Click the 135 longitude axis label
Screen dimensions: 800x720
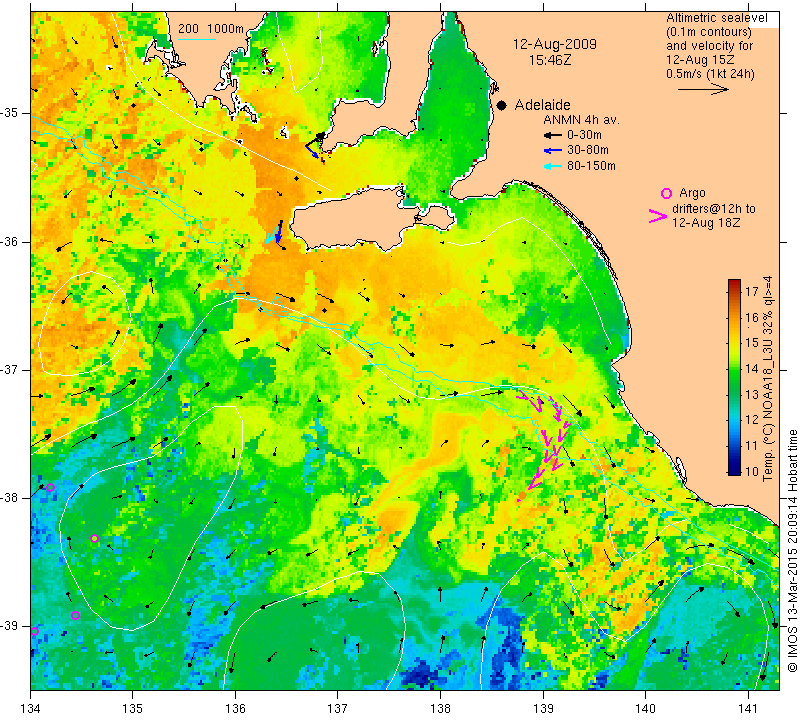(133, 708)
